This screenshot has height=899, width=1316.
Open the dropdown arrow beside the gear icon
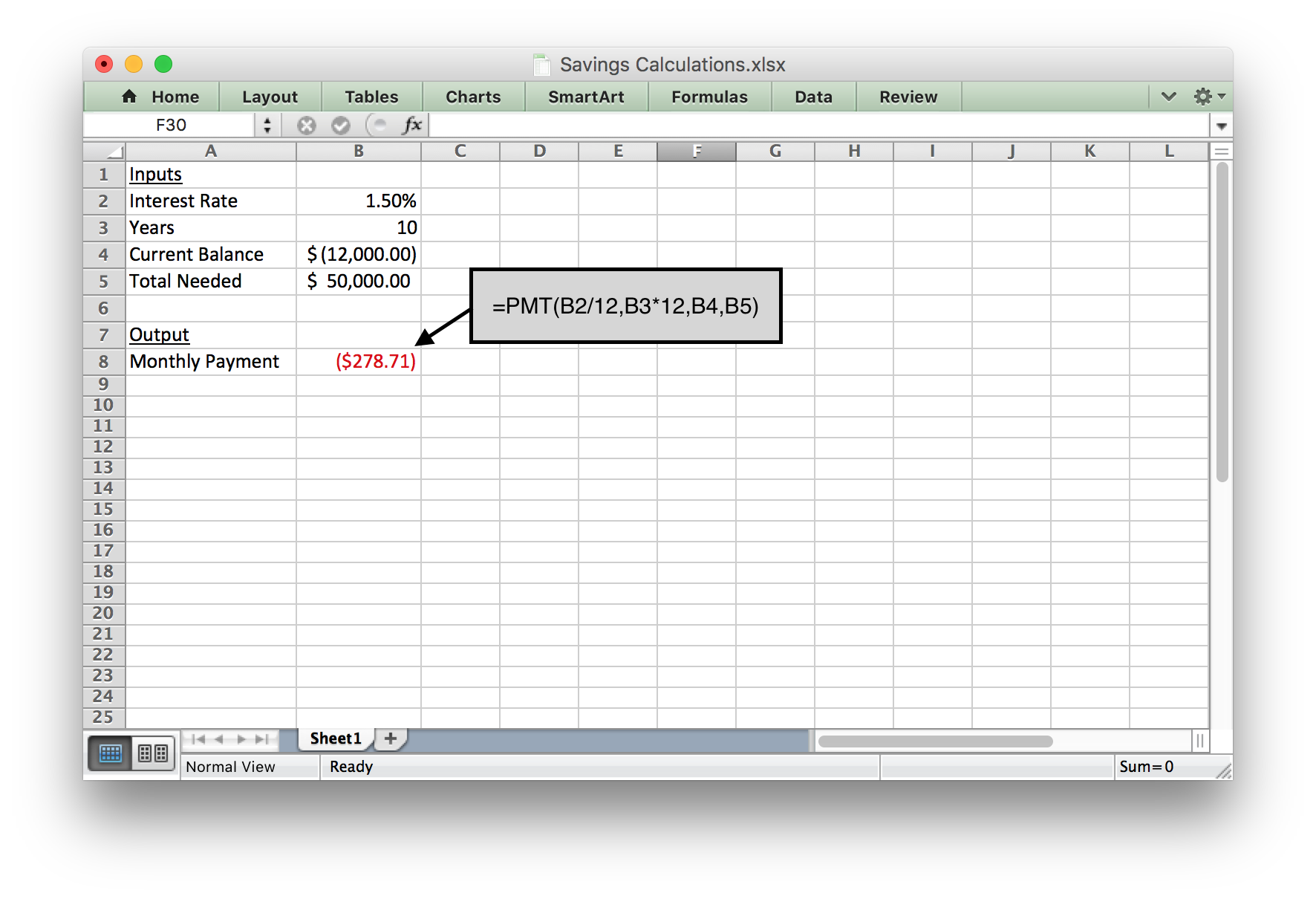click(1221, 96)
